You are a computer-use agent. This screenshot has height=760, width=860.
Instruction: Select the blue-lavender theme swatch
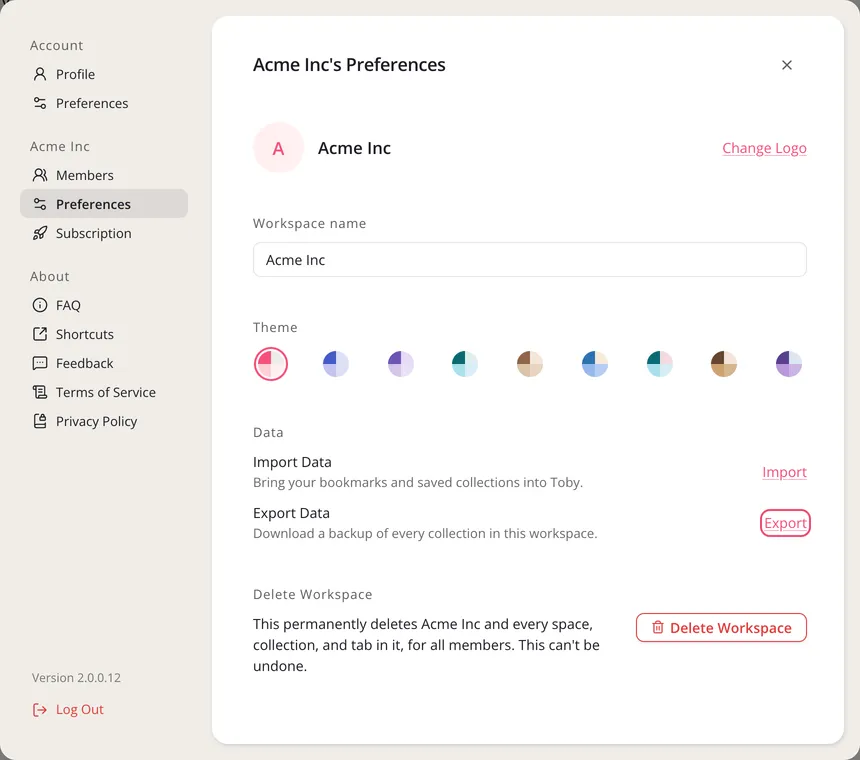[x=336, y=364]
